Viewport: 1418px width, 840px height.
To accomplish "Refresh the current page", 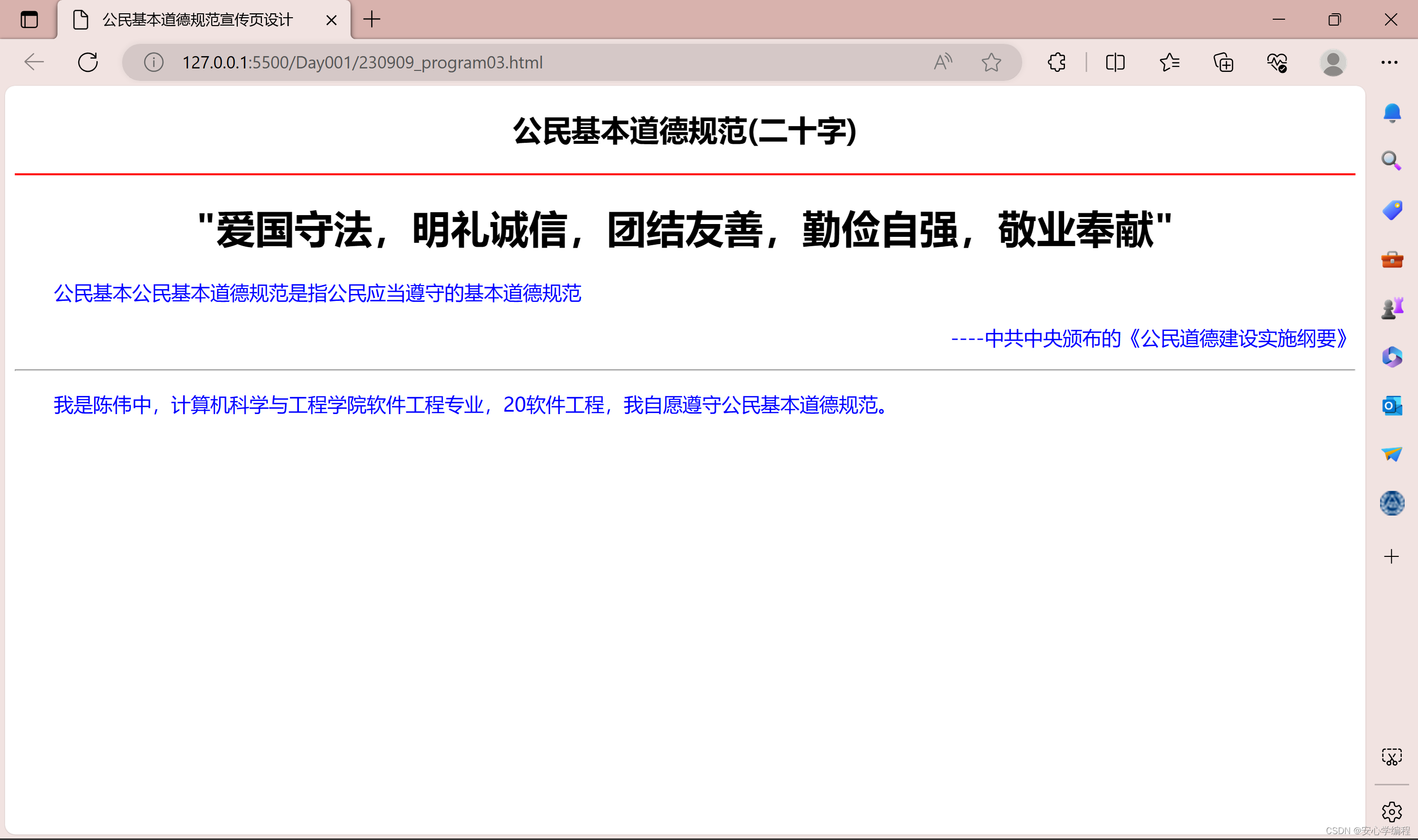I will pyautogui.click(x=88, y=62).
